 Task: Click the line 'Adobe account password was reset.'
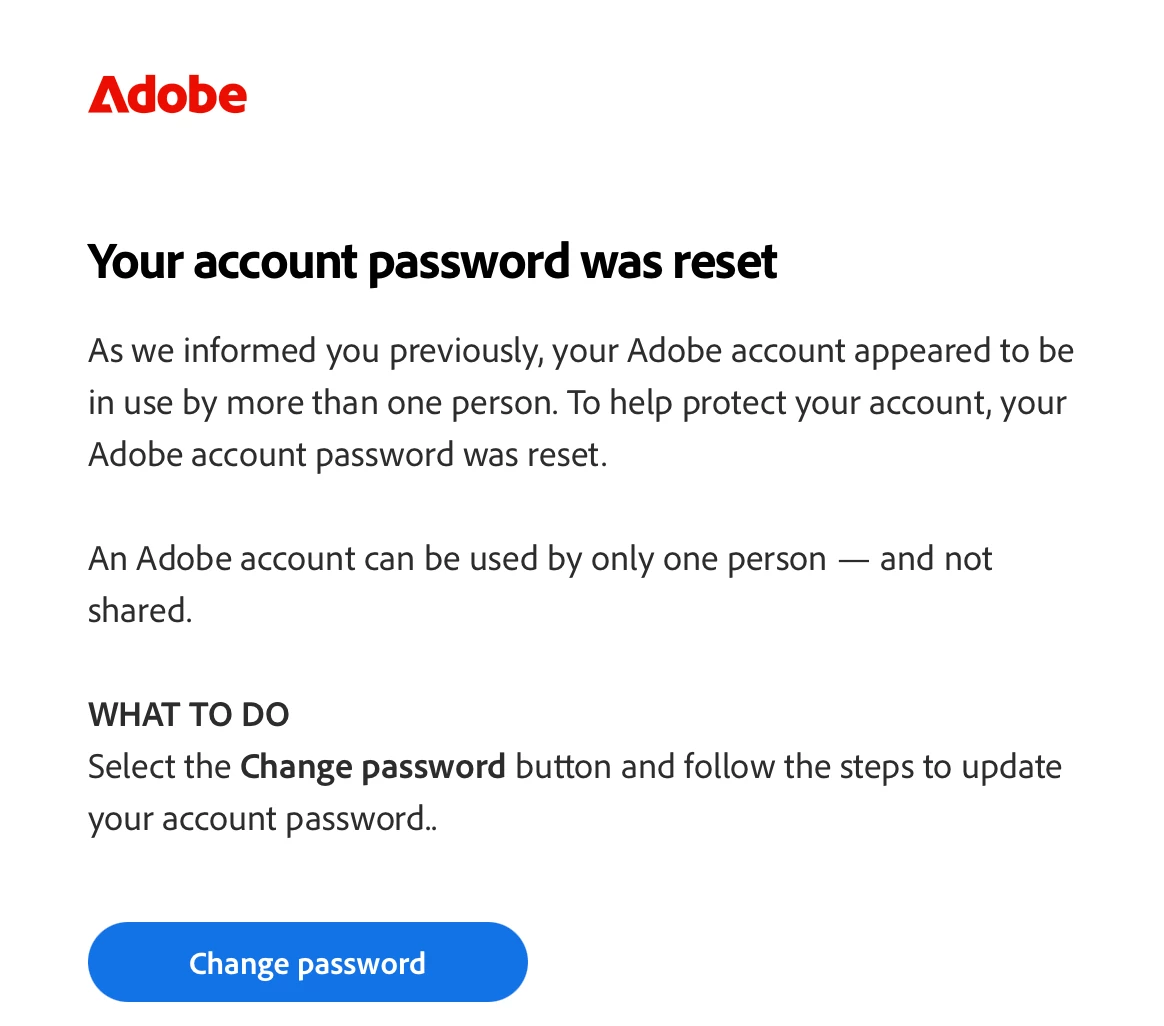(x=347, y=455)
